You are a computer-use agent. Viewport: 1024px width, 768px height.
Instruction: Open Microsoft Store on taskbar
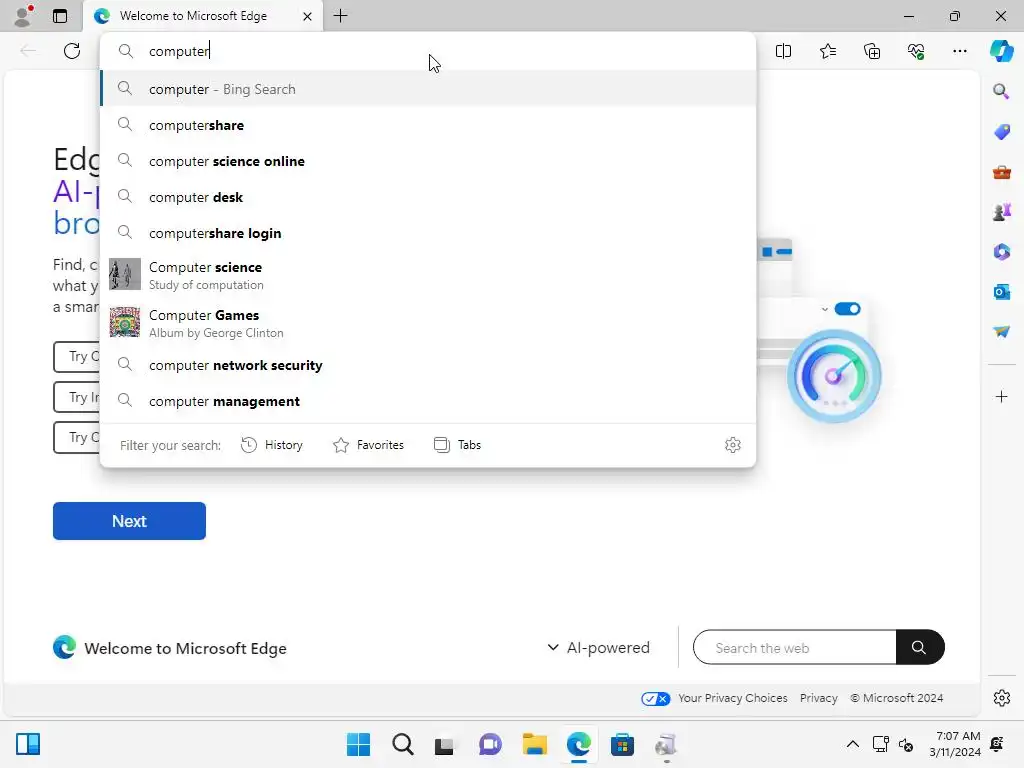point(622,744)
